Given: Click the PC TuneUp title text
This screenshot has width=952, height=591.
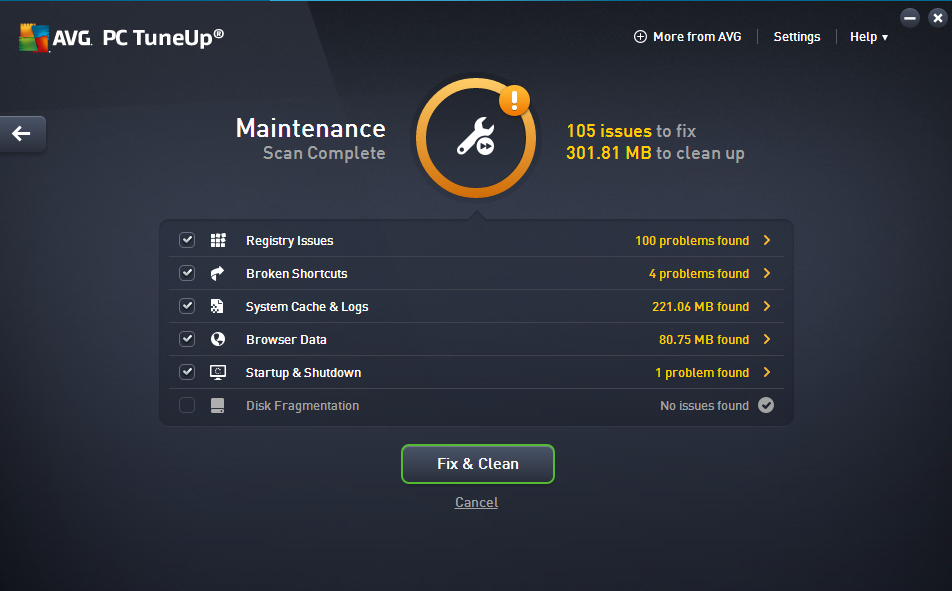Looking at the screenshot, I should point(163,38).
